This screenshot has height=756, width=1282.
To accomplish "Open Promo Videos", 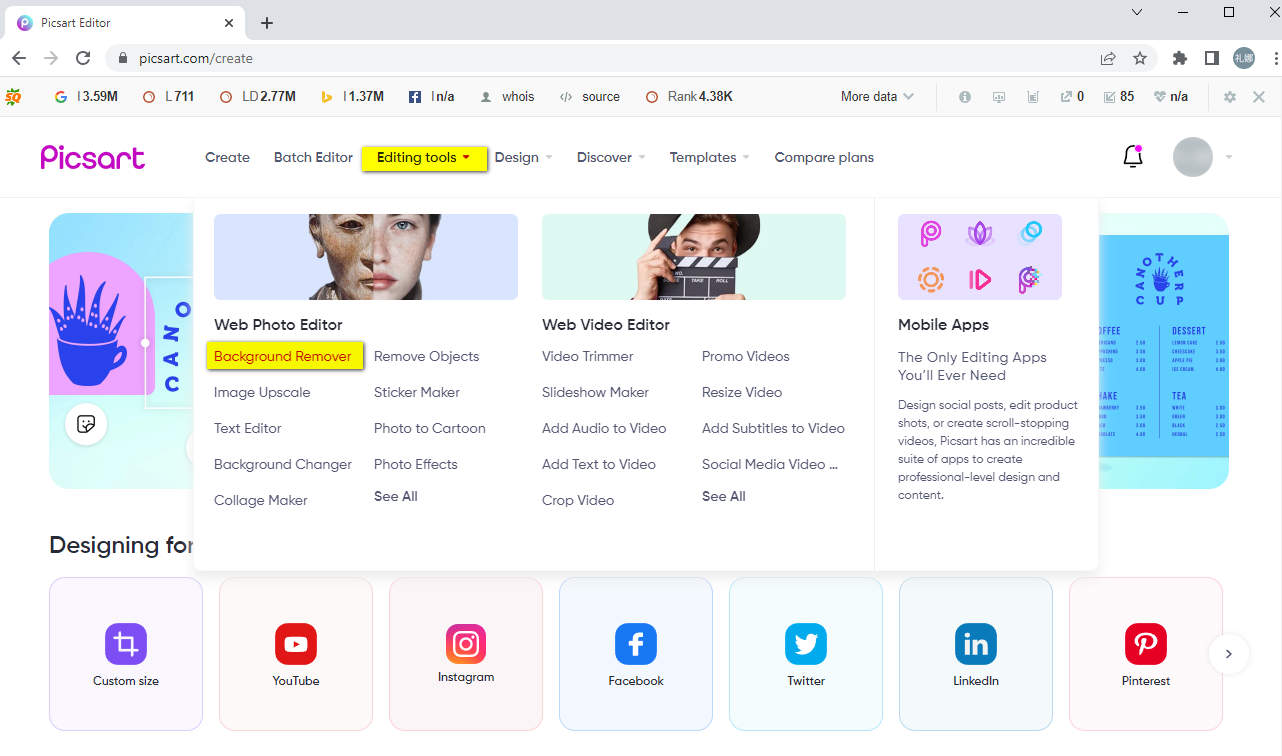I will click(746, 356).
